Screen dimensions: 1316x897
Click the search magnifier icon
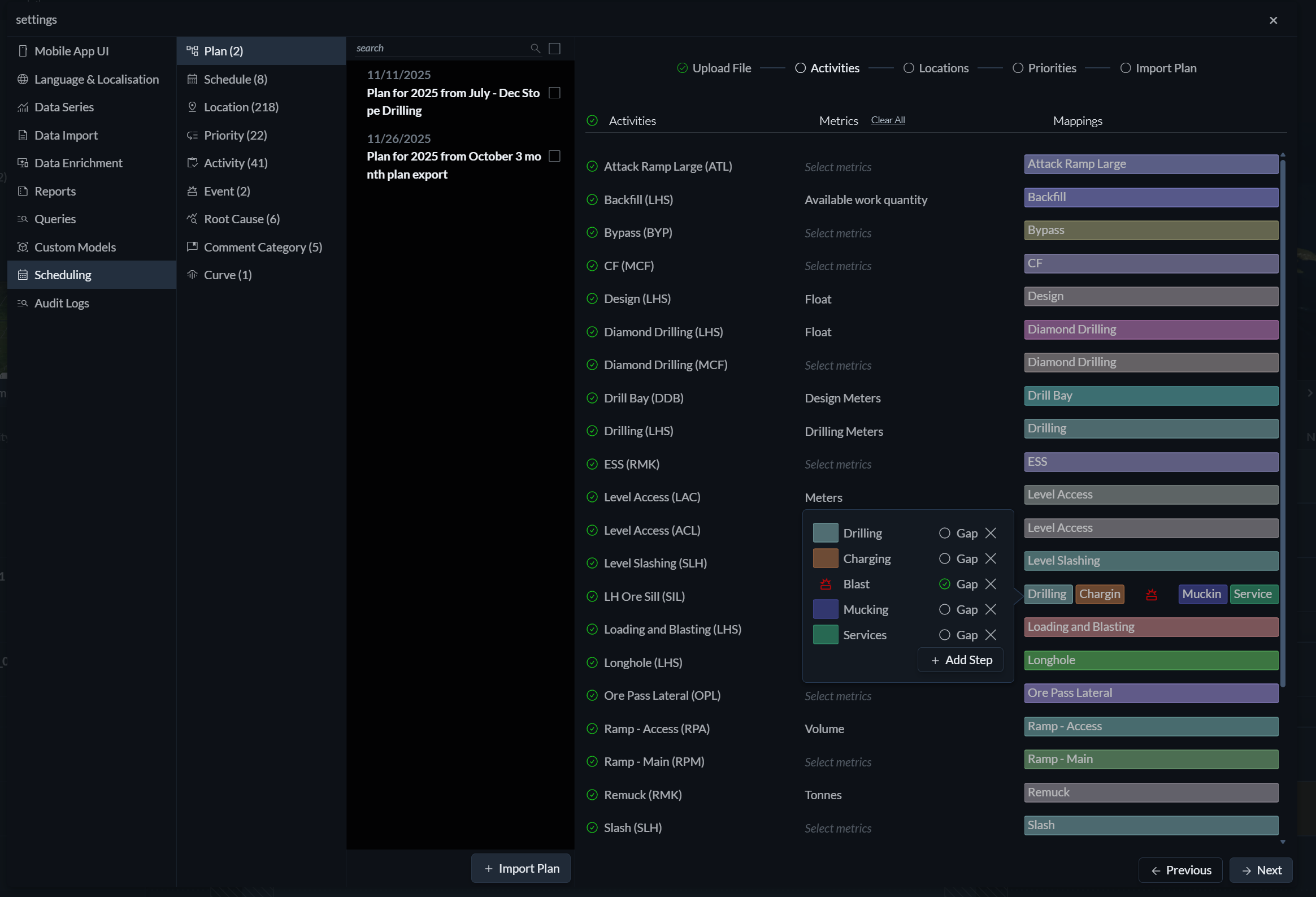pyautogui.click(x=535, y=48)
